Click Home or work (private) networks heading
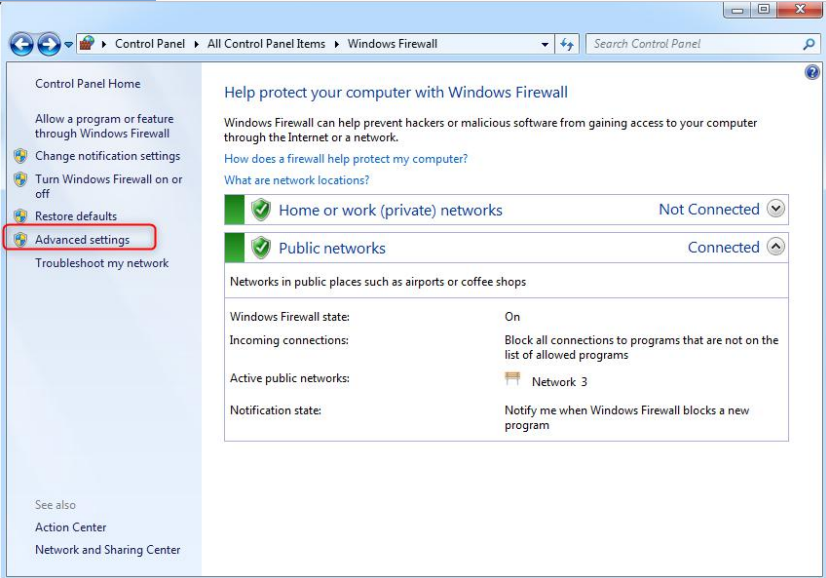Viewport: 826px width, 578px height. pyautogui.click(x=390, y=210)
